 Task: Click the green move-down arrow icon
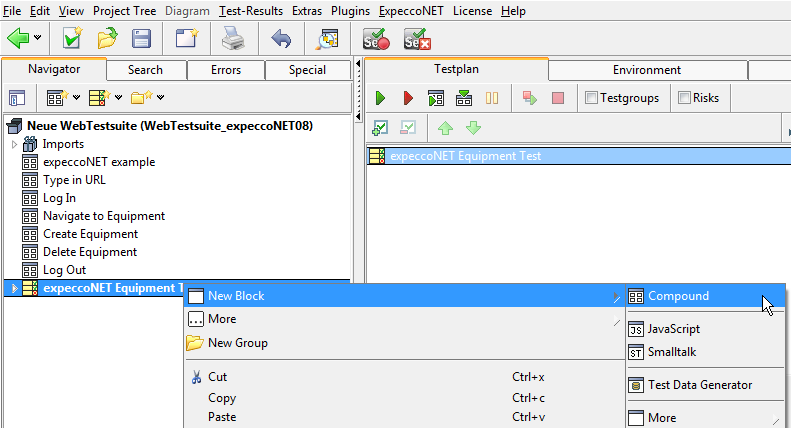[x=473, y=128]
